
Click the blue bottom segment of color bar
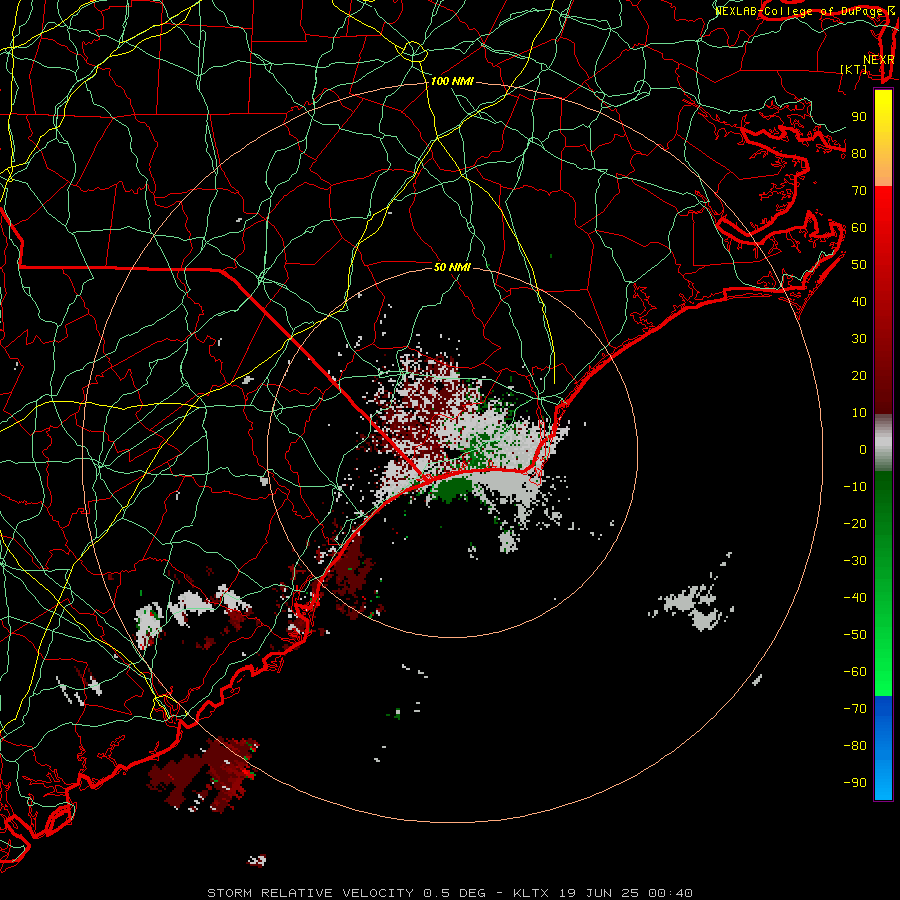883,748
